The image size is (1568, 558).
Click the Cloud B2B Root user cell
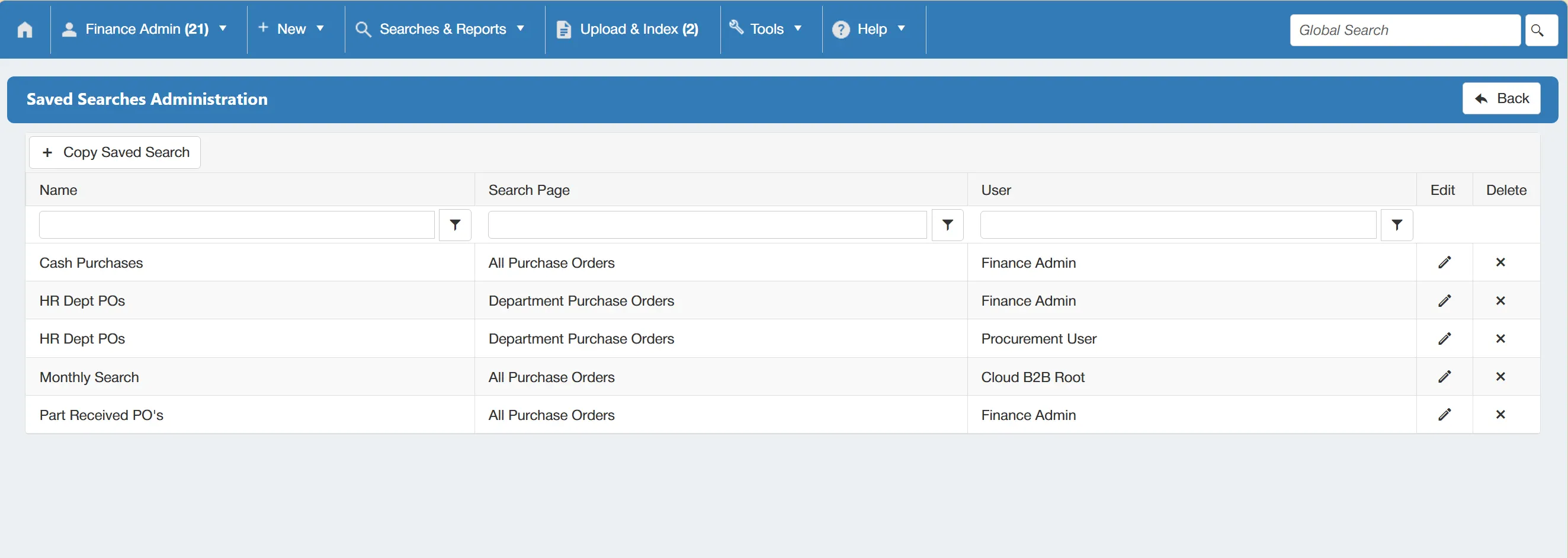tap(1192, 377)
